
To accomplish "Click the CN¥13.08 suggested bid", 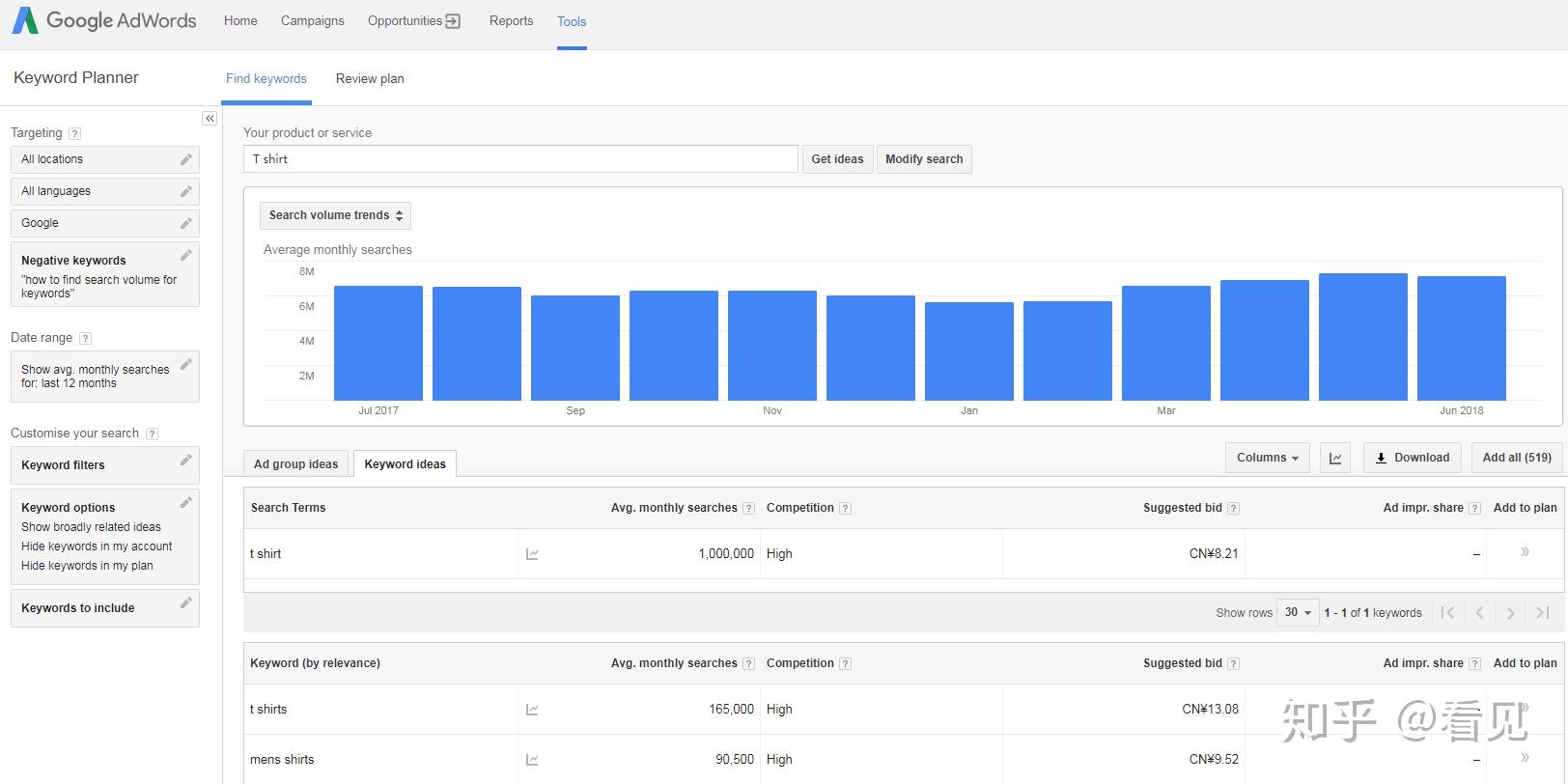I will coord(1210,710).
